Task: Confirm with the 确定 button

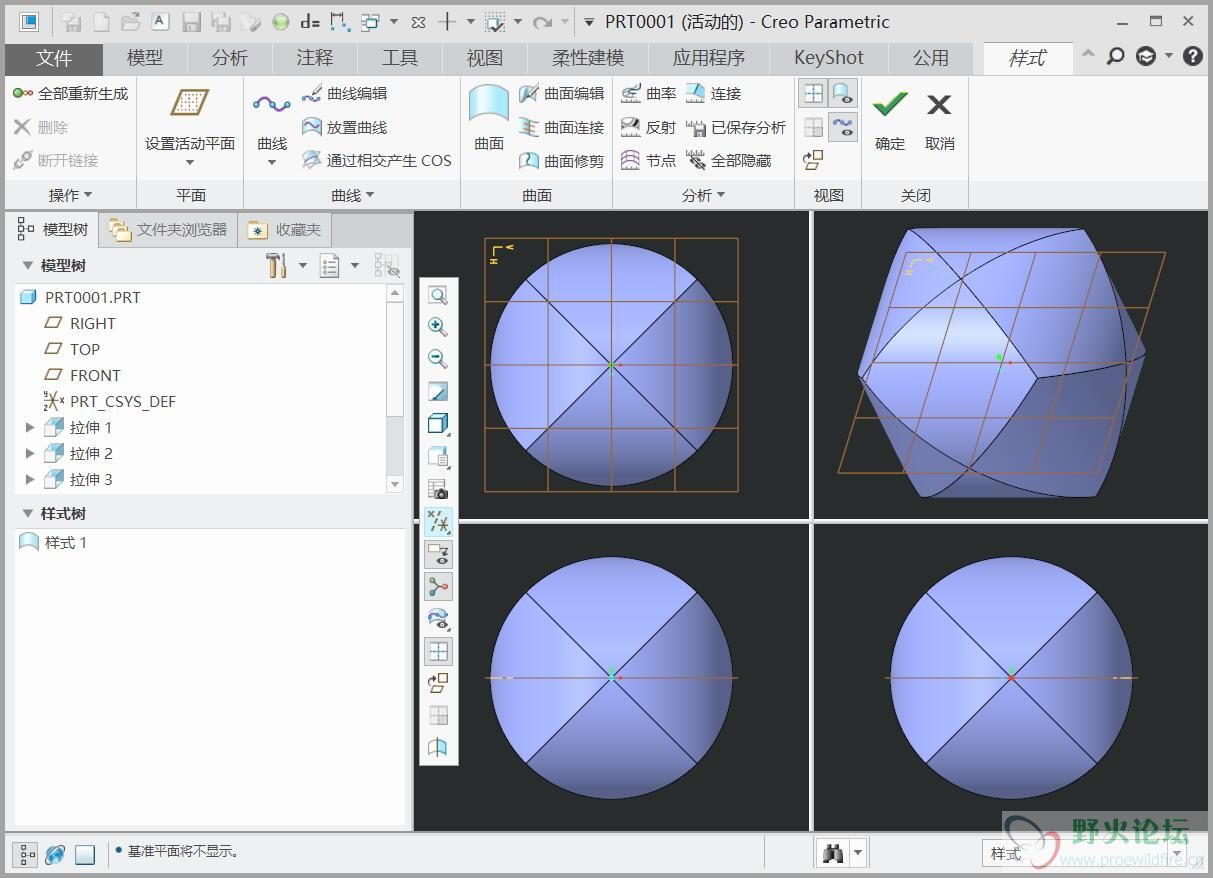Action: point(890,120)
